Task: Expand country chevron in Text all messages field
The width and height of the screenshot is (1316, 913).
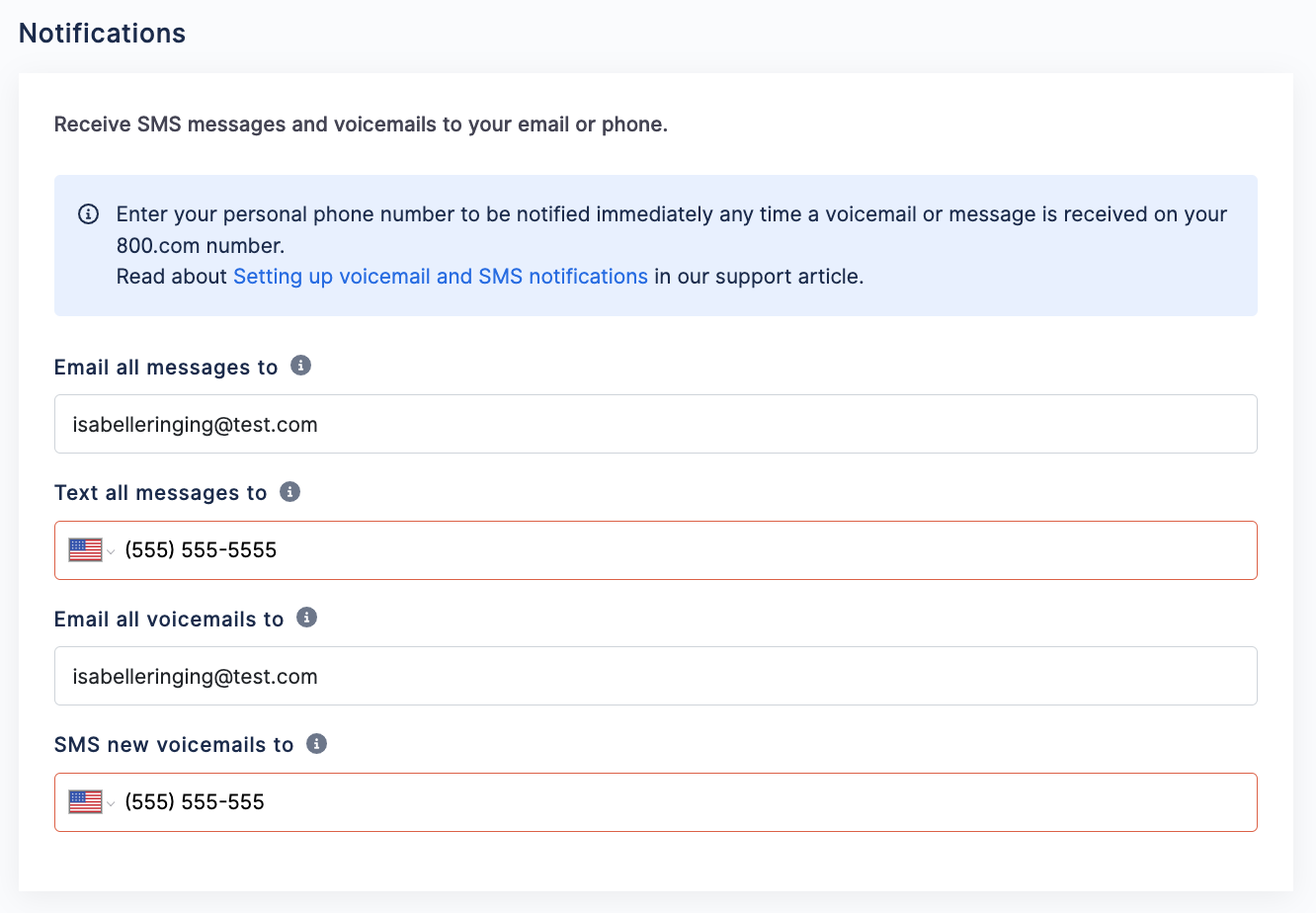Action: point(111,551)
